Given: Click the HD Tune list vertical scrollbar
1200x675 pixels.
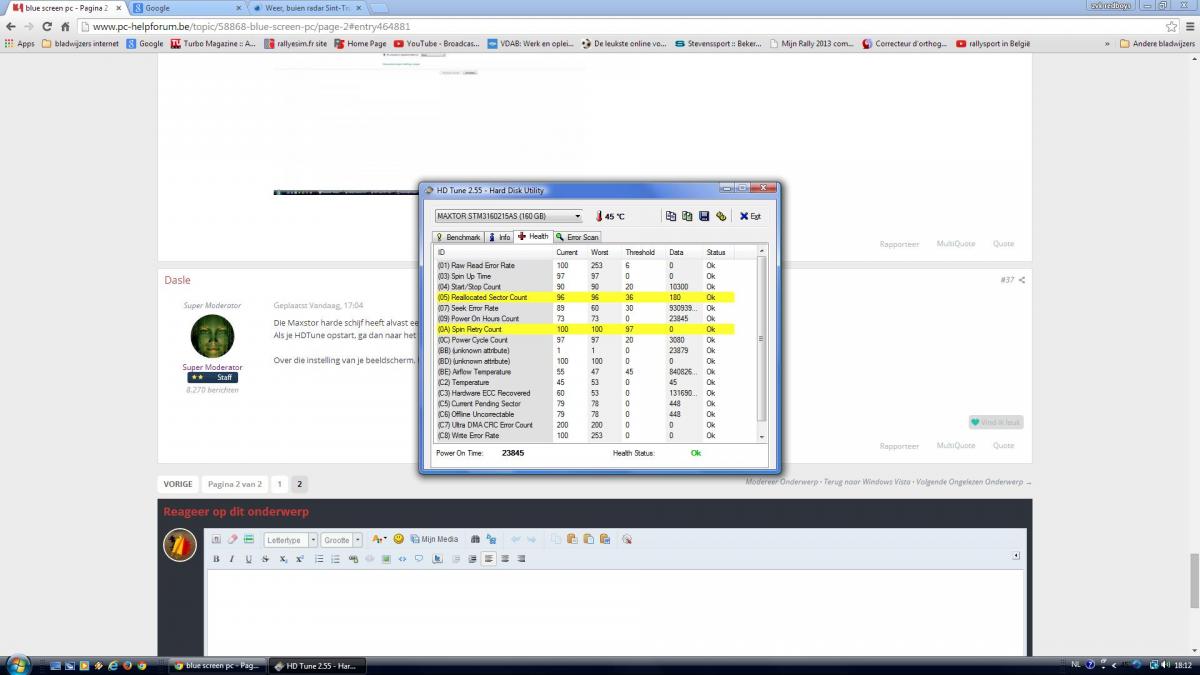Looking at the screenshot, I should tap(762, 342).
